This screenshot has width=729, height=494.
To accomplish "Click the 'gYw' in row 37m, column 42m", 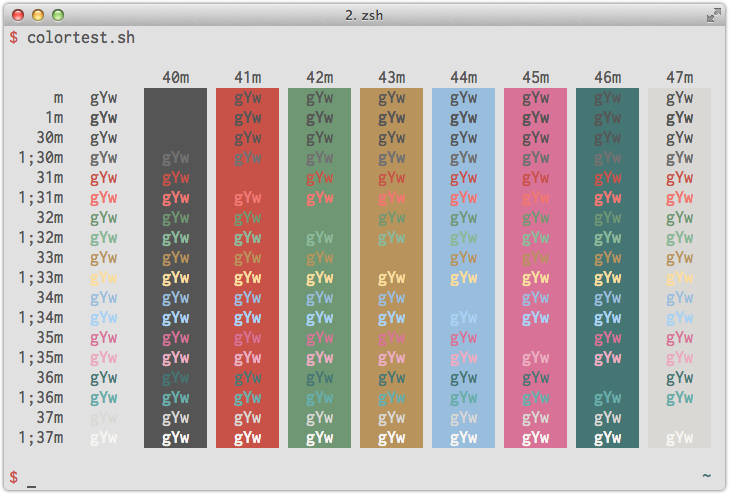I will [x=319, y=418].
